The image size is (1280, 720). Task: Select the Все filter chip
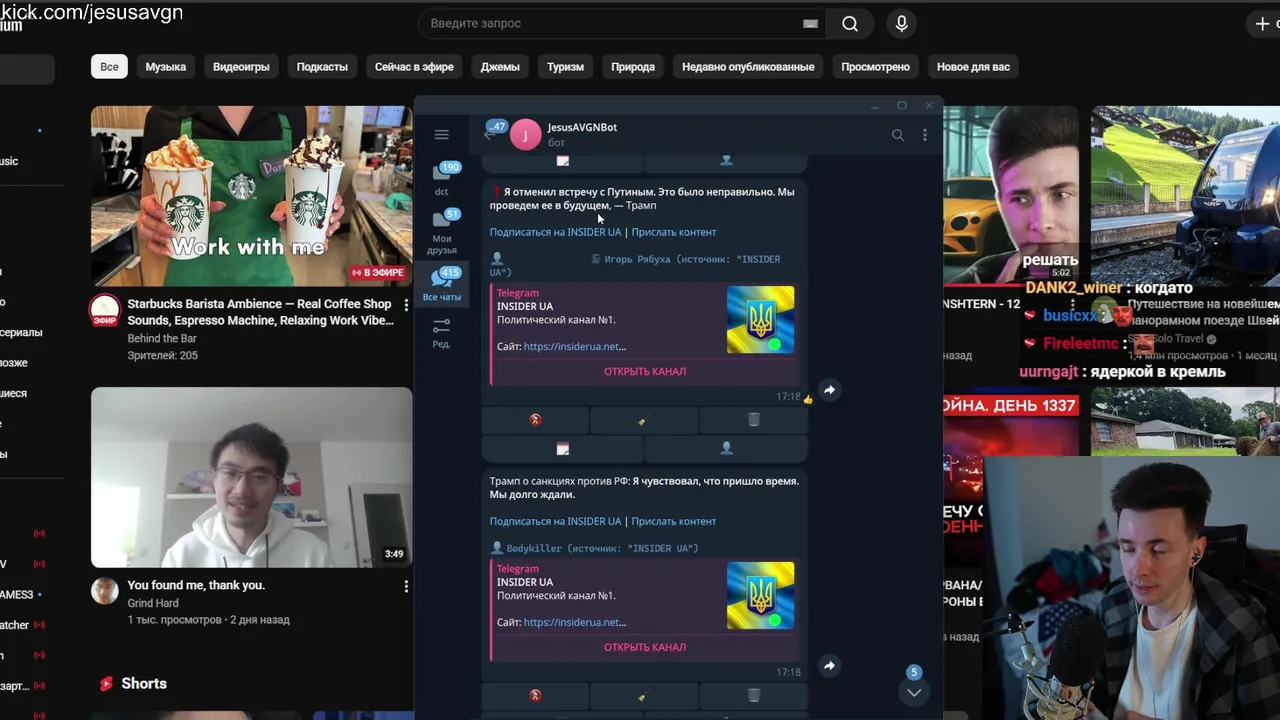109,67
